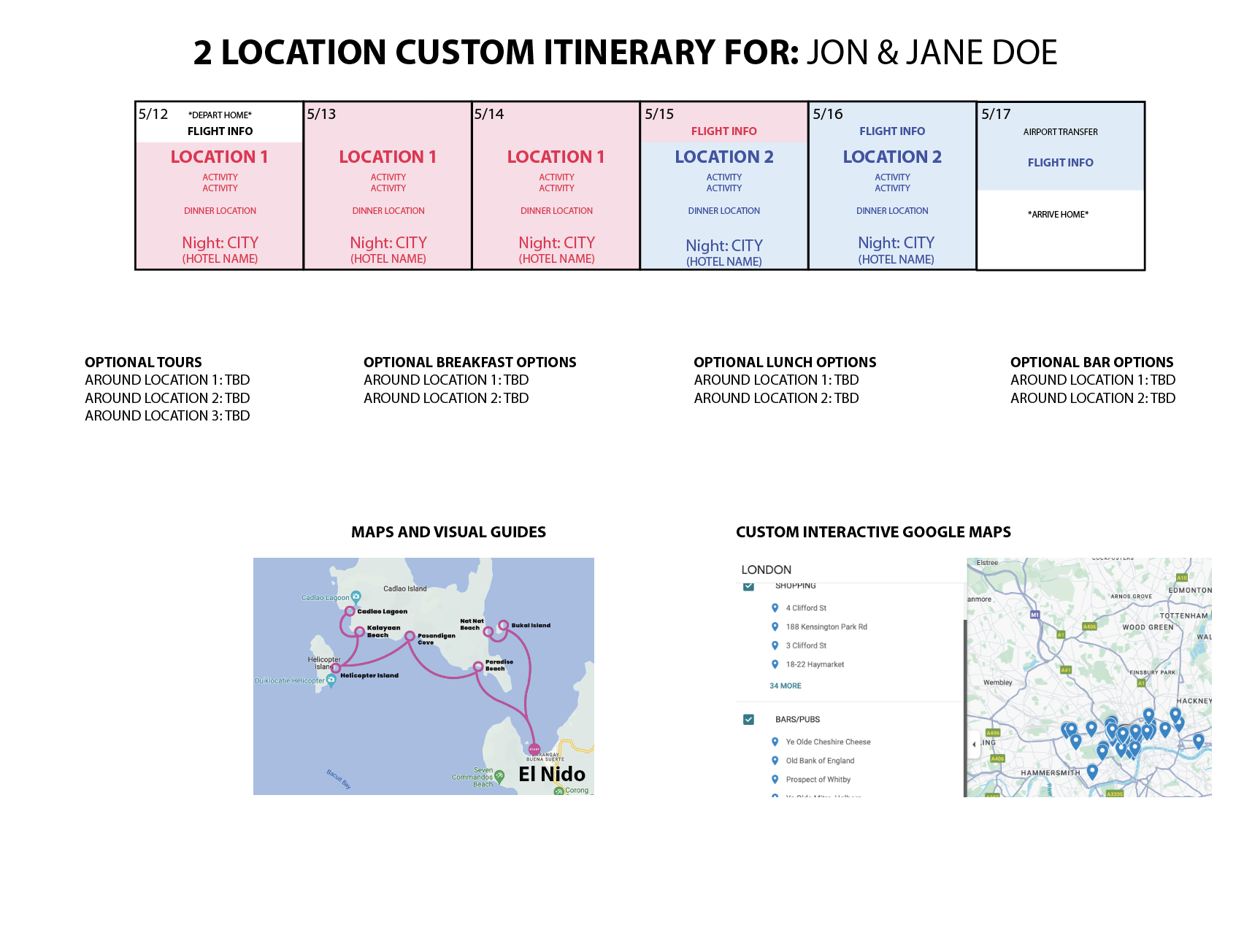Click the A10 road badge on London map
Image resolution: width=1244 pixels, height=952 pixels.
click(x=1182, y=577)
